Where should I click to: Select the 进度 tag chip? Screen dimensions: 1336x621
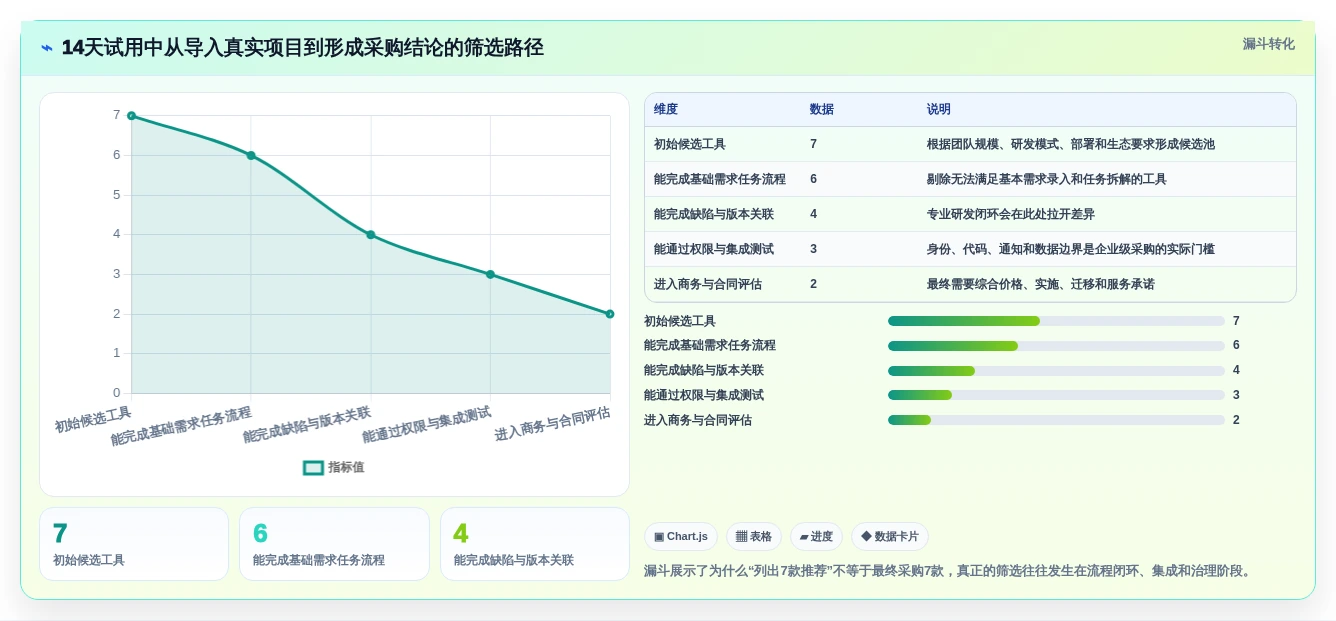point(816,536)
